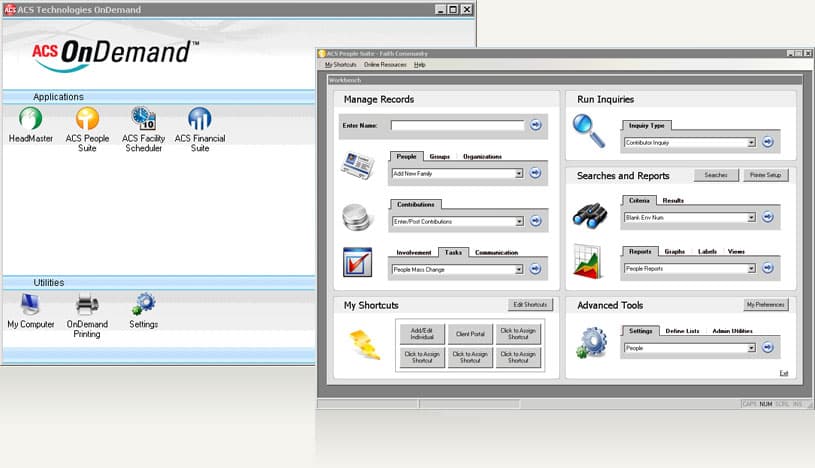Open ACS Facility Scheduler icon
This screenshot has width=815, height=468.
pos(144,119)
